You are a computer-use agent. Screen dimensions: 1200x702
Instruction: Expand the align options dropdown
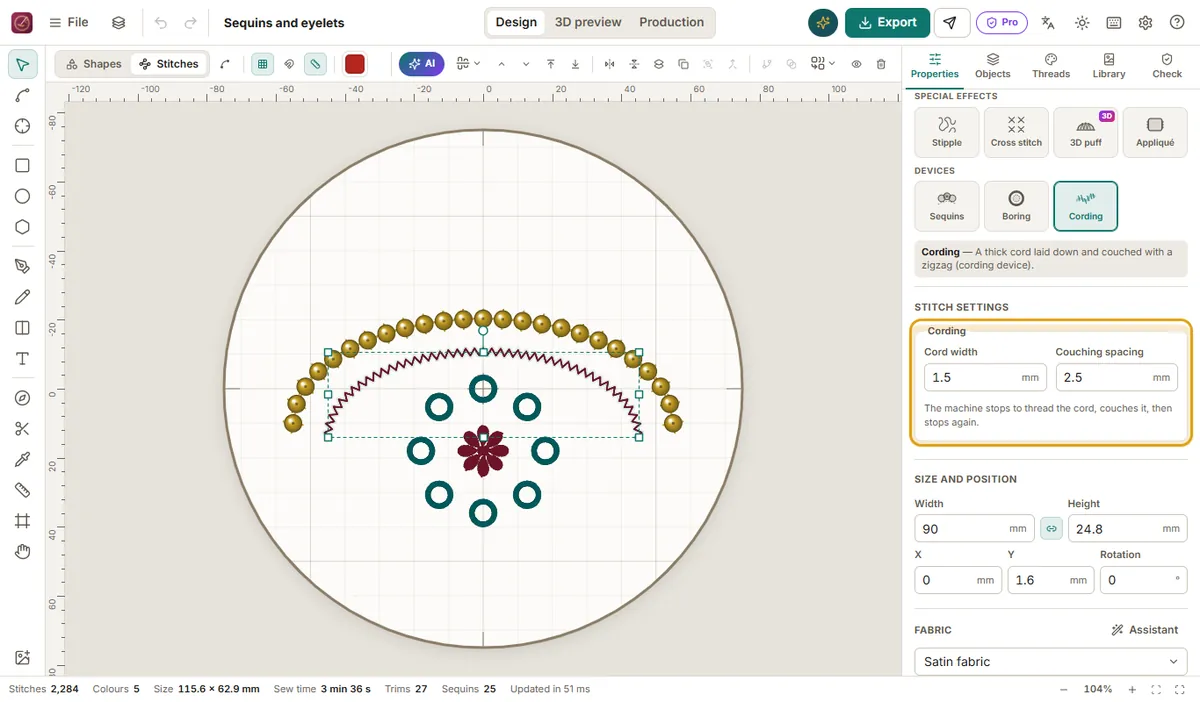tap(468, 64)
